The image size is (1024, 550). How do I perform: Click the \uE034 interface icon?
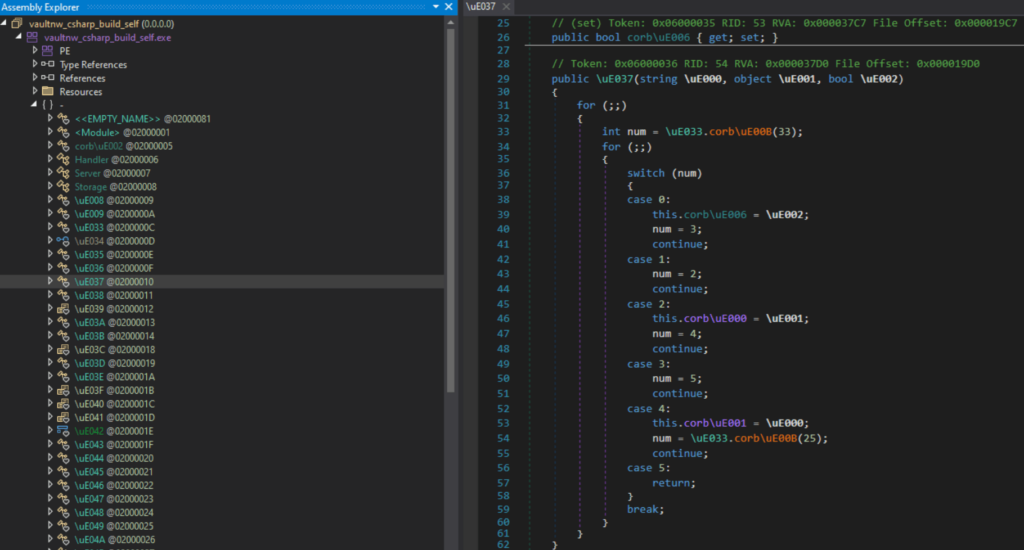click(63, 241)
